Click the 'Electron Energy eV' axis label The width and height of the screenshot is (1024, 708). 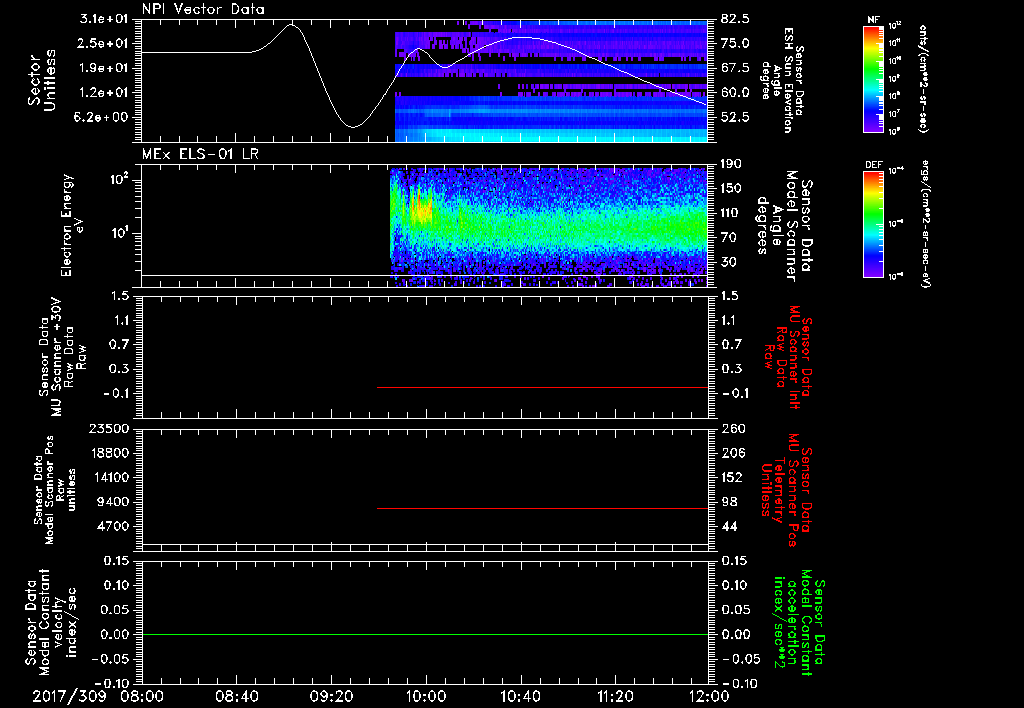tap(73, 225)
